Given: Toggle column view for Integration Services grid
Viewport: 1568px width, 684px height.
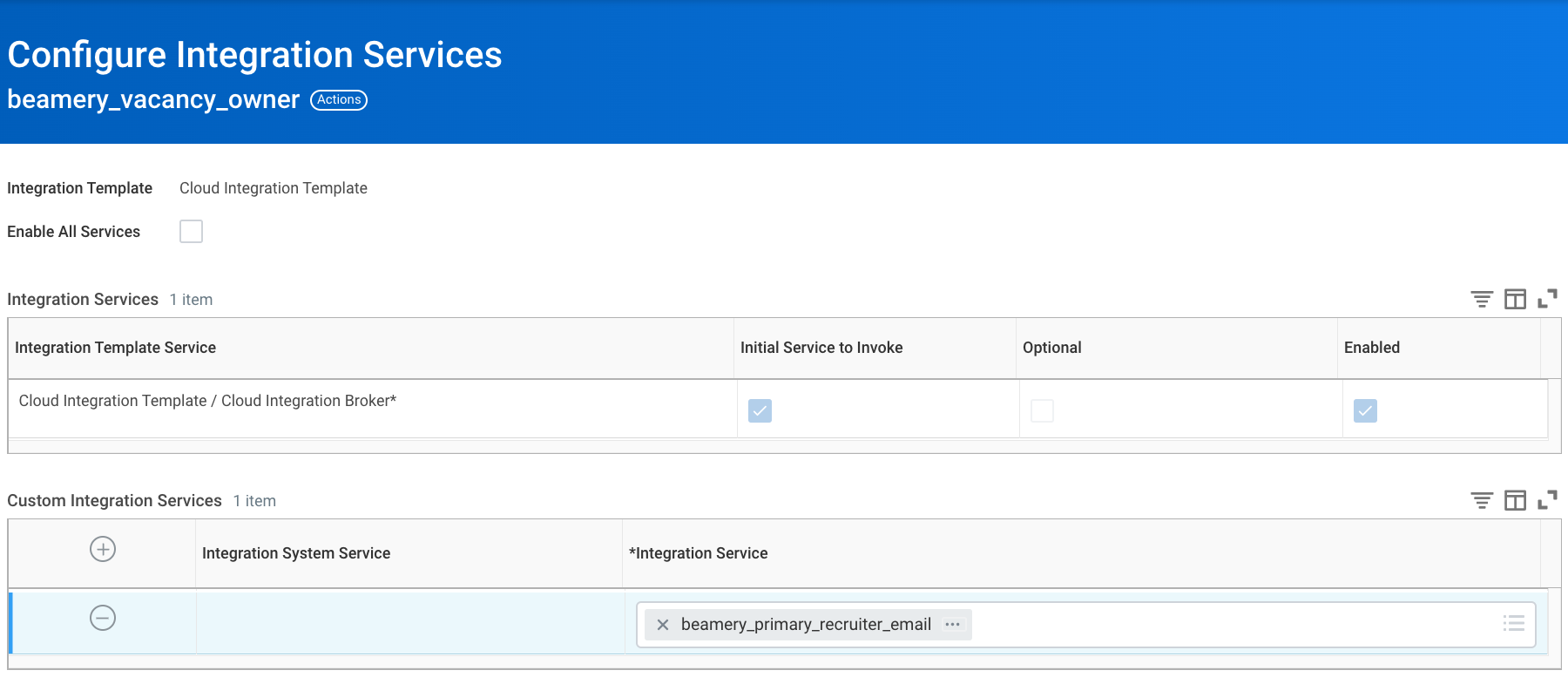Looking at the screenshot, I should [x=1515, y=299].
